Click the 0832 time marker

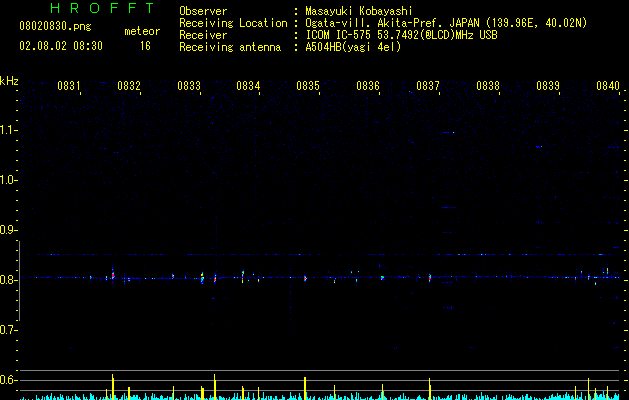(x=129, y=86)
